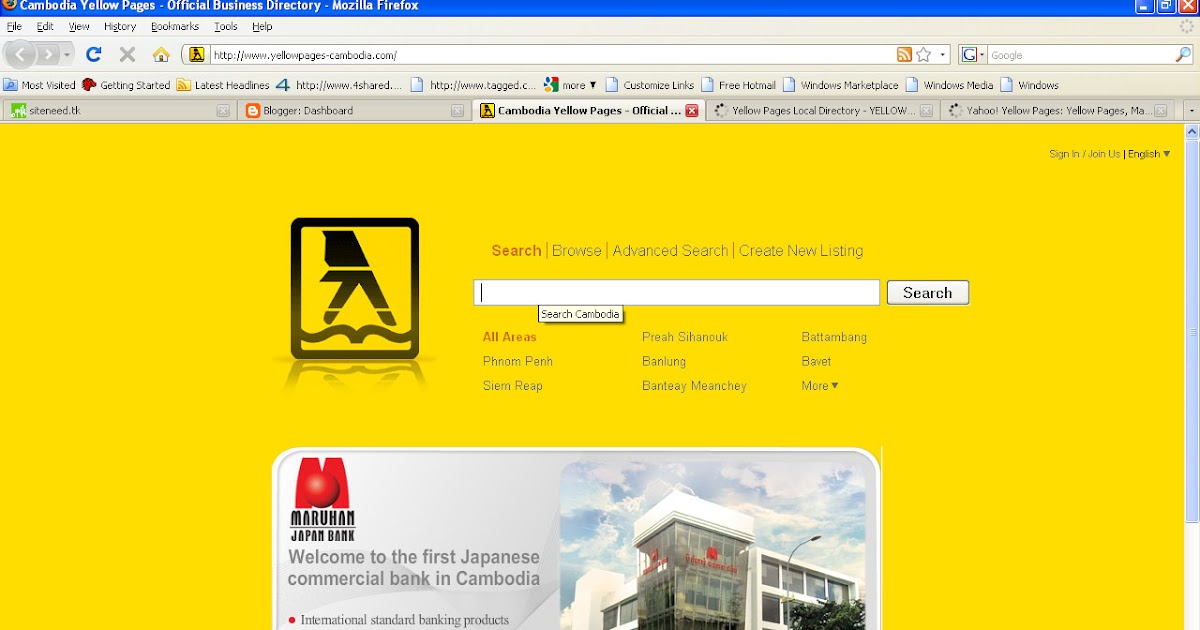Screen dimensions: 1200x630
Task: Open the Windows Media bookmark
Action: pyautogui.click(x=950, y=85)
